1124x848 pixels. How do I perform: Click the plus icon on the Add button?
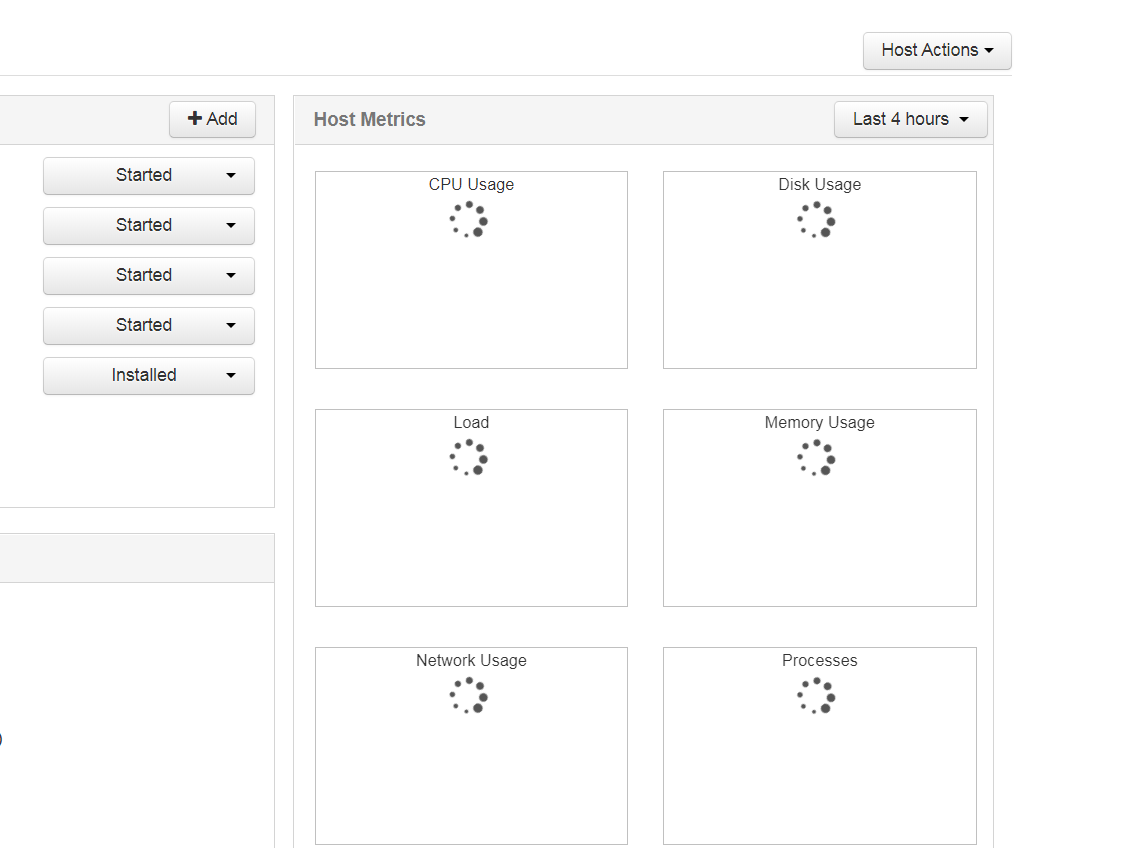[x=194, y=119]
